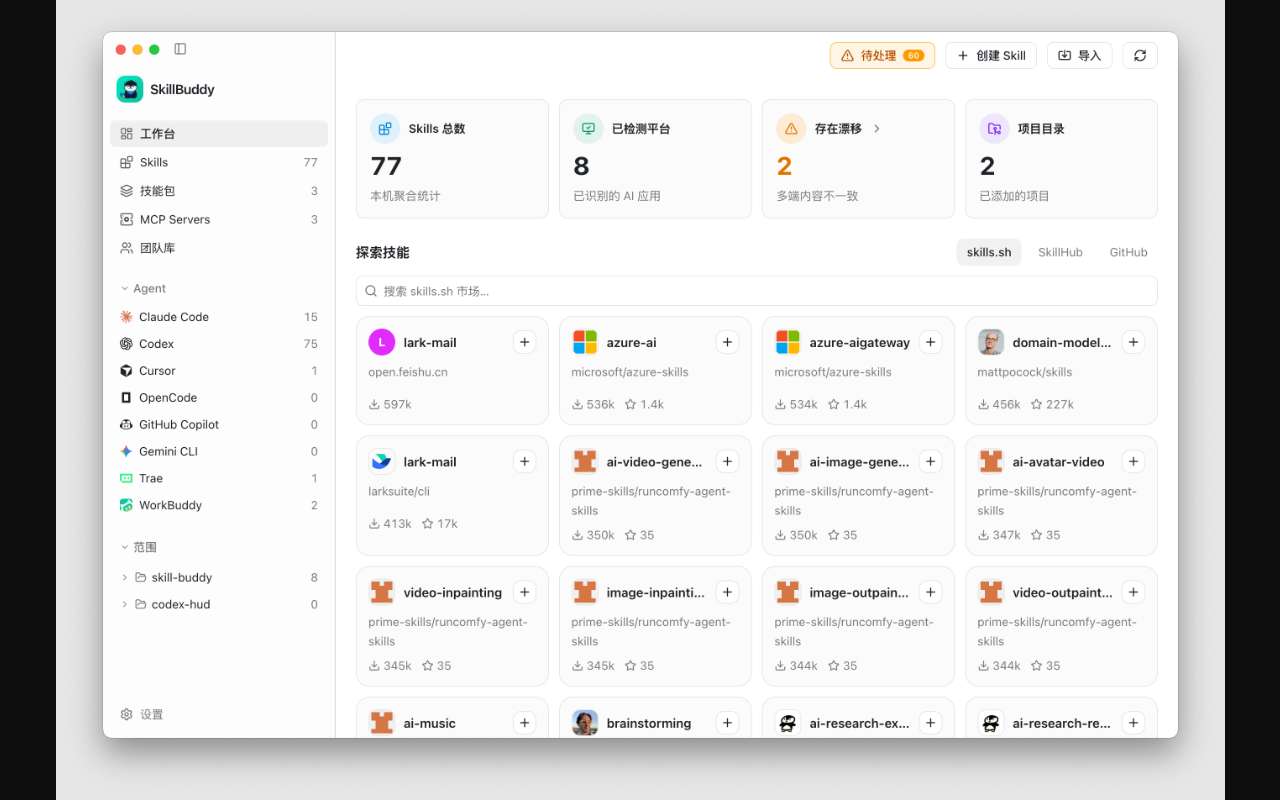Click the 导入 import button

coord(1080,56)
